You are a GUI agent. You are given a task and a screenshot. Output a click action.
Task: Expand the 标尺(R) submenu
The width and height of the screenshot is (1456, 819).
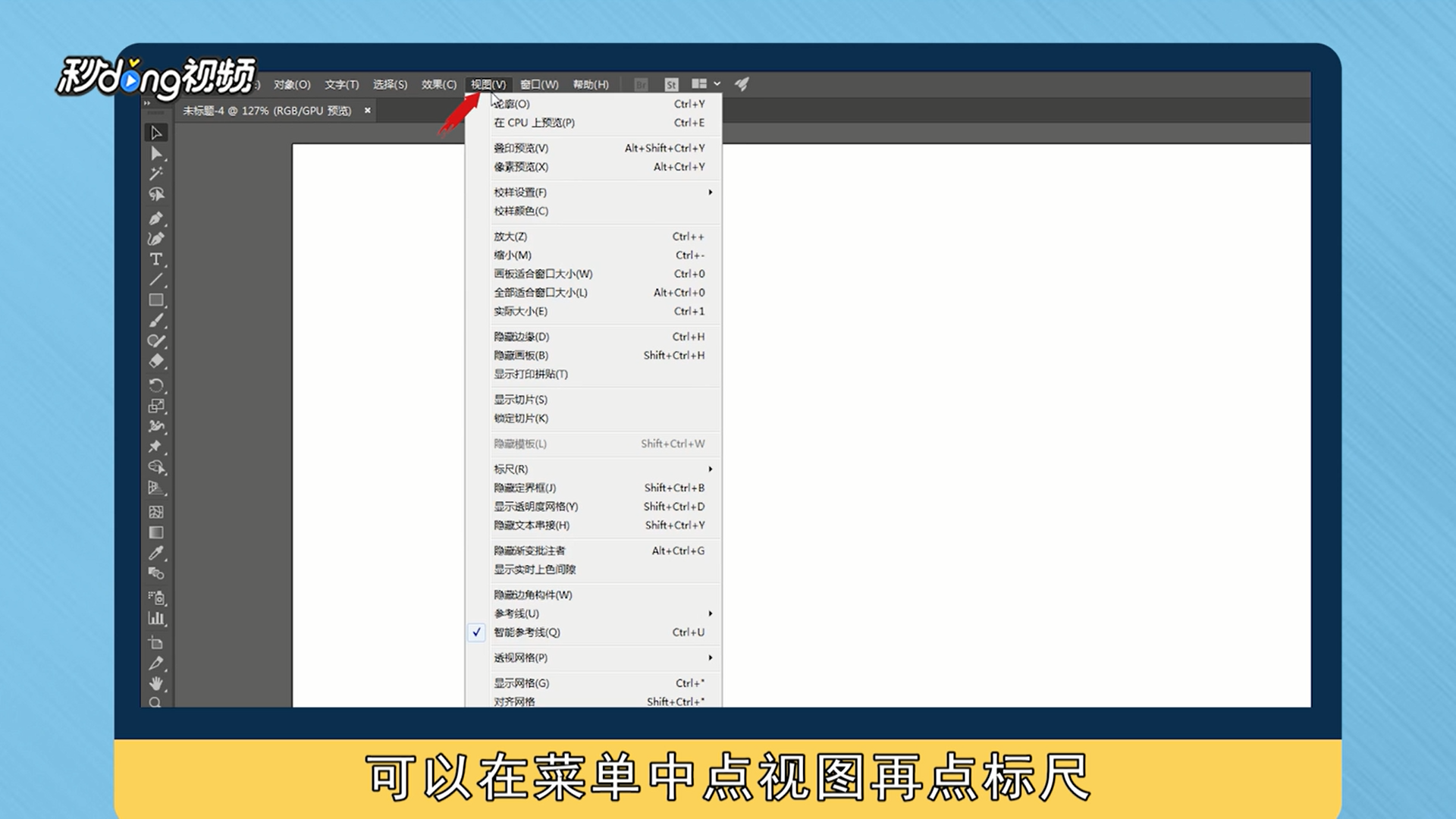click(511, 469)
